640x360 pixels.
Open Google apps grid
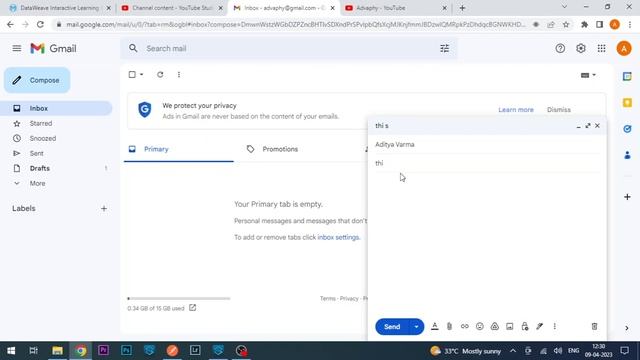pos(602,49)
